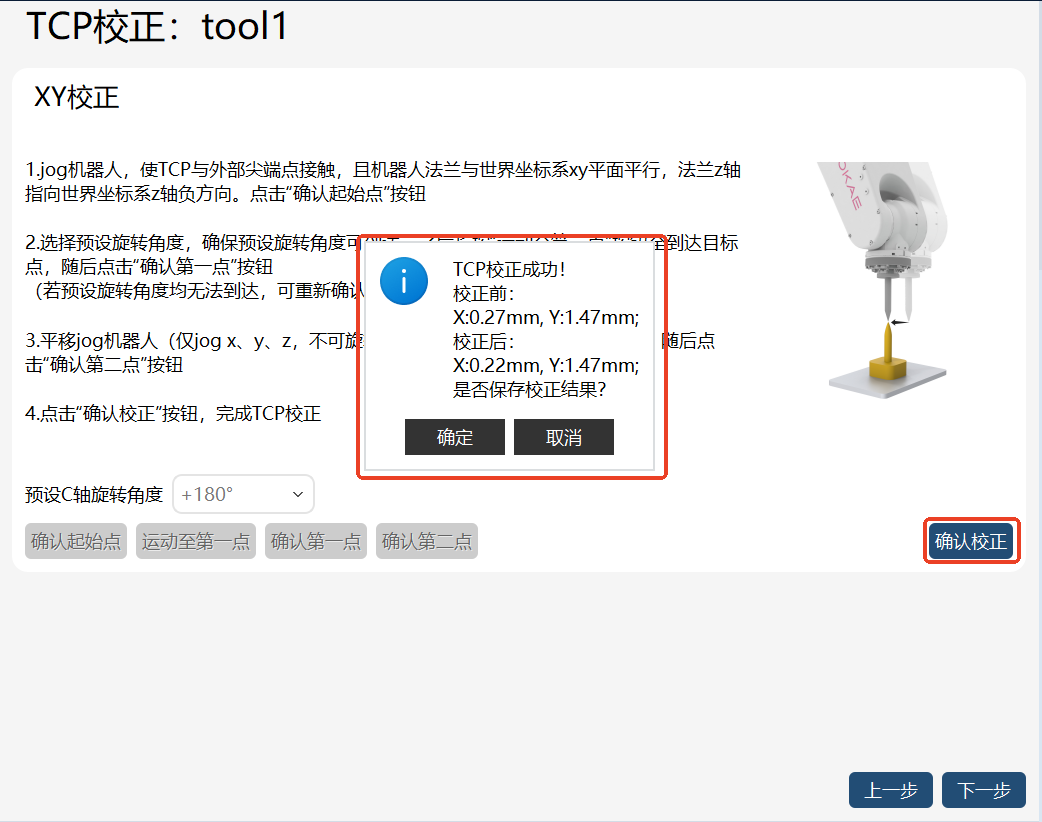Click instruction 4.点击"确认校正"按钮 text

pyautogui.click(x=173, y=414)
